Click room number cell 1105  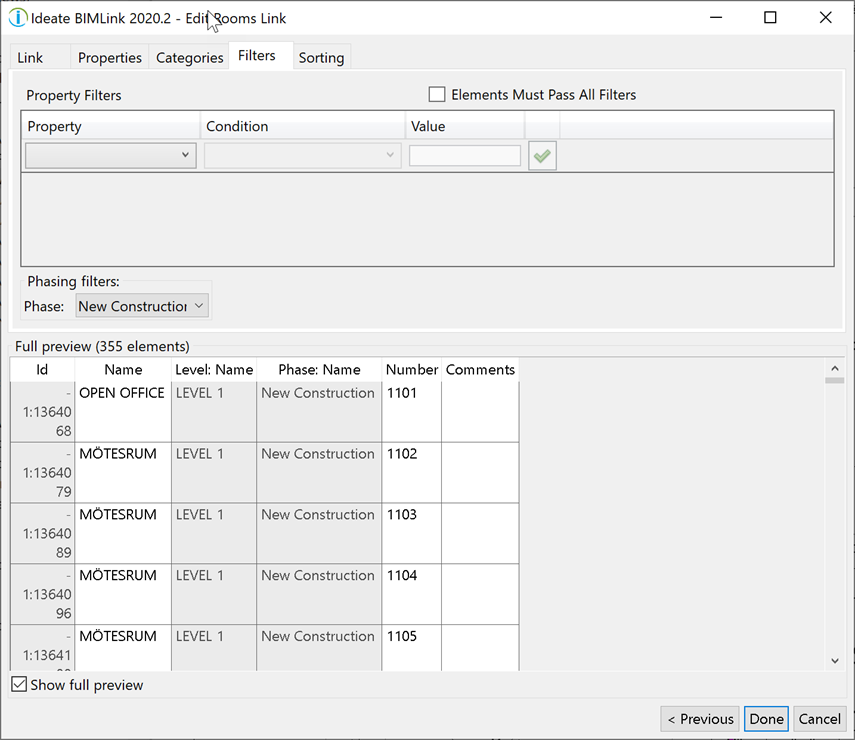click(412, 648)
